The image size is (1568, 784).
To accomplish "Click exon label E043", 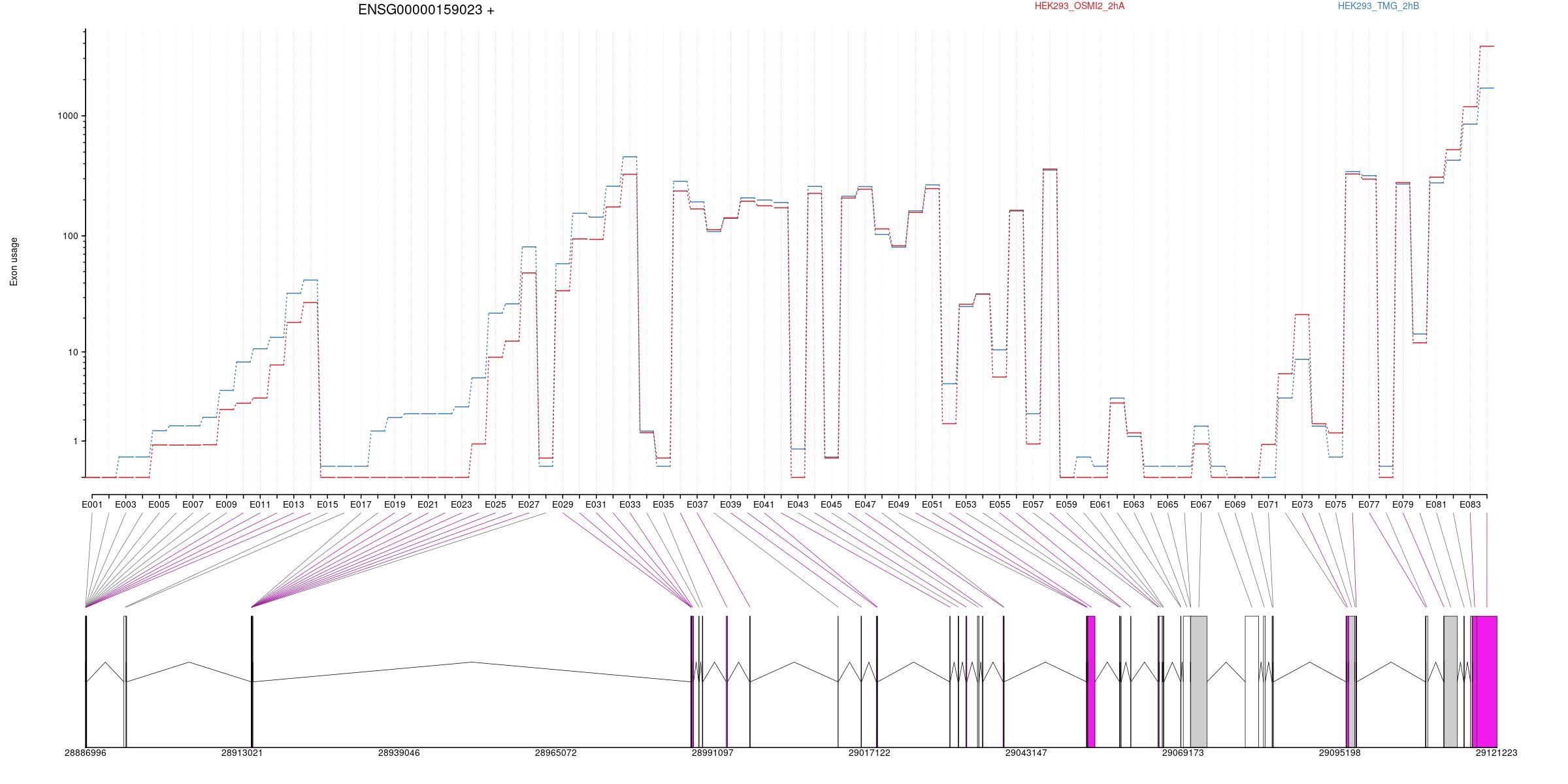I will click(798, 504).
